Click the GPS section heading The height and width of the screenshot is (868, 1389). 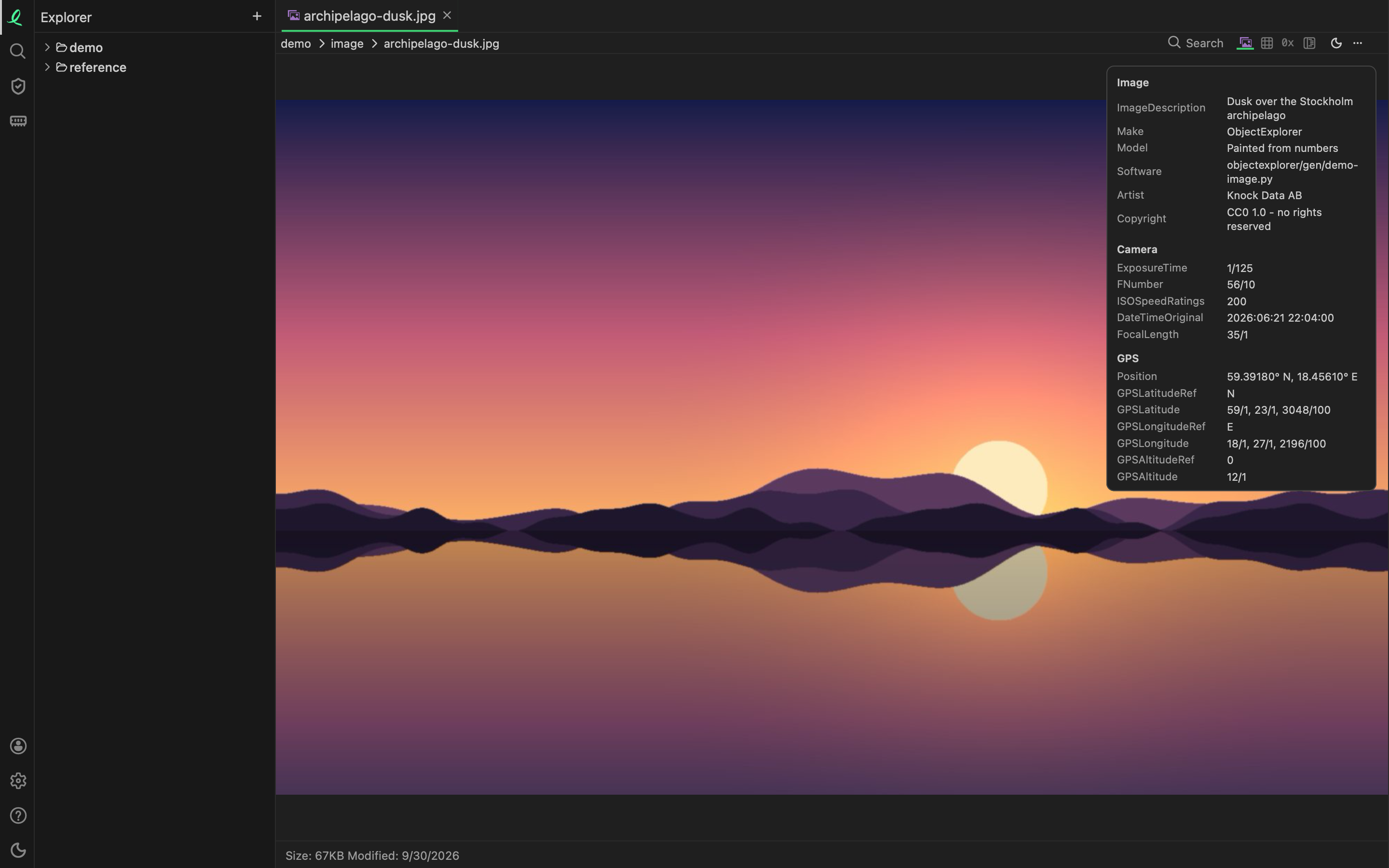pos(1127,358)
